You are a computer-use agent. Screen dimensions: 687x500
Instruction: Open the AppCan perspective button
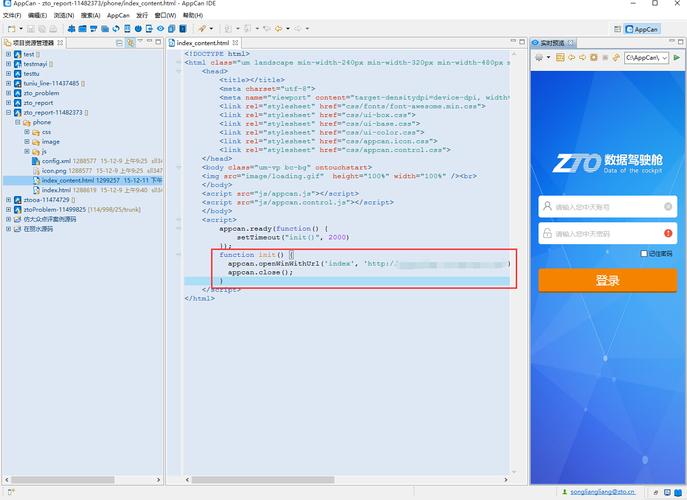coord(642,29)
